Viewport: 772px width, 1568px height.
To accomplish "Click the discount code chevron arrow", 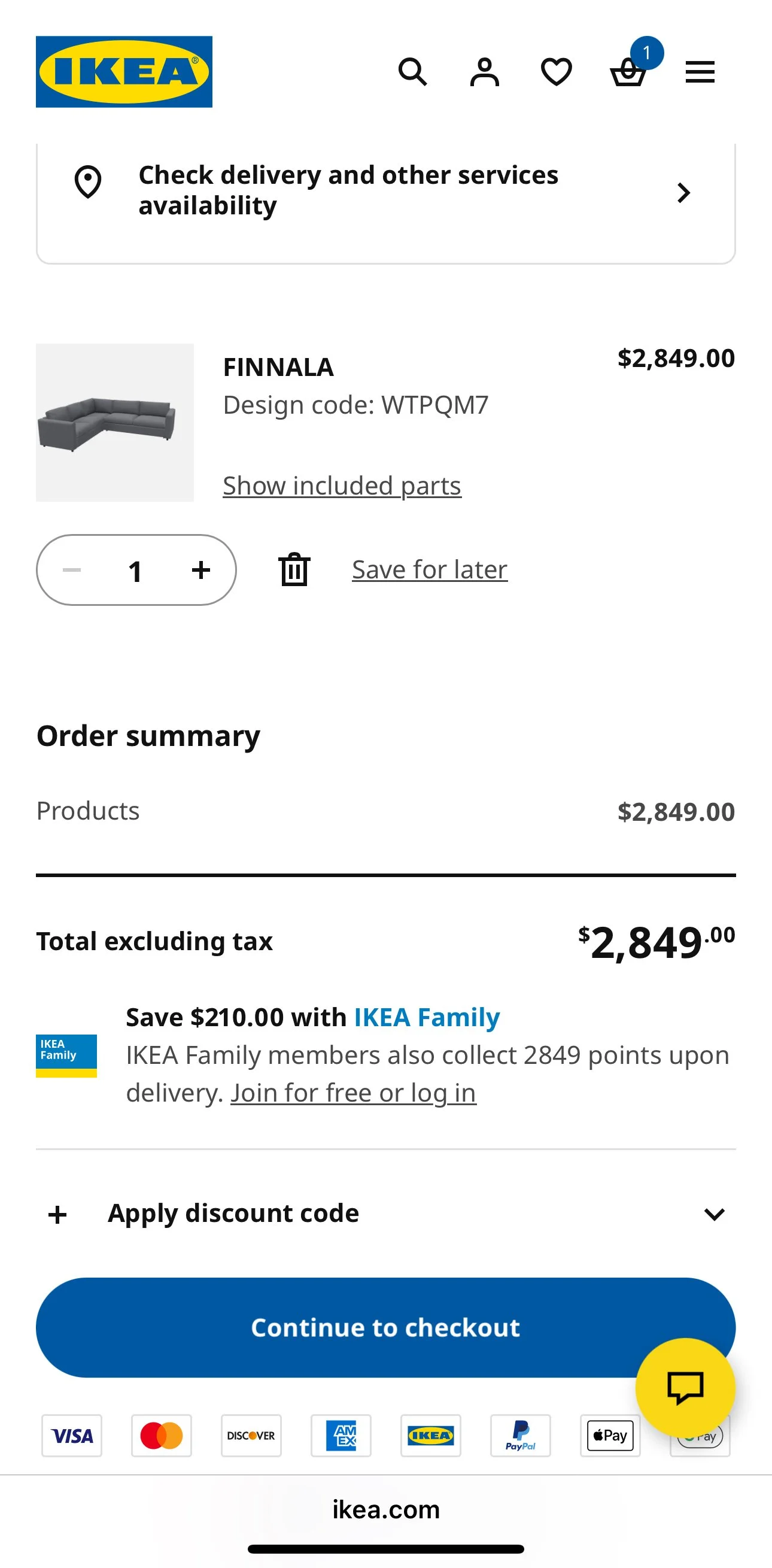I will (x=714, y=1214).
